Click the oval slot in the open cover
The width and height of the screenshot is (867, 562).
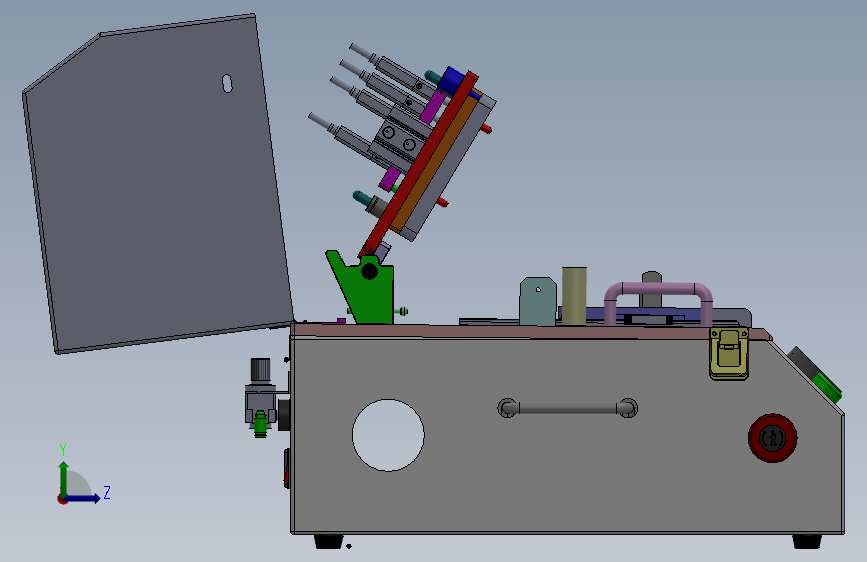click(227, 84)
